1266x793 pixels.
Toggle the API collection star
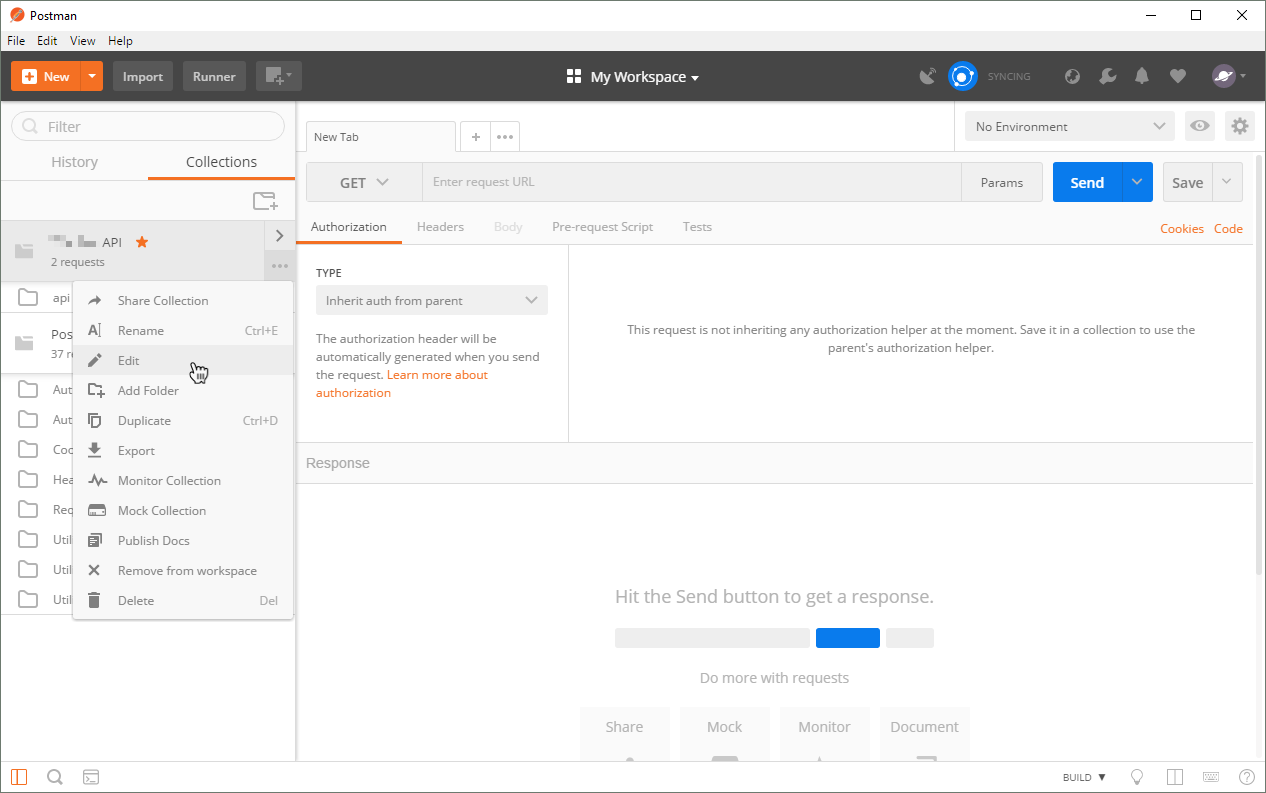click(x=142, y=242)
